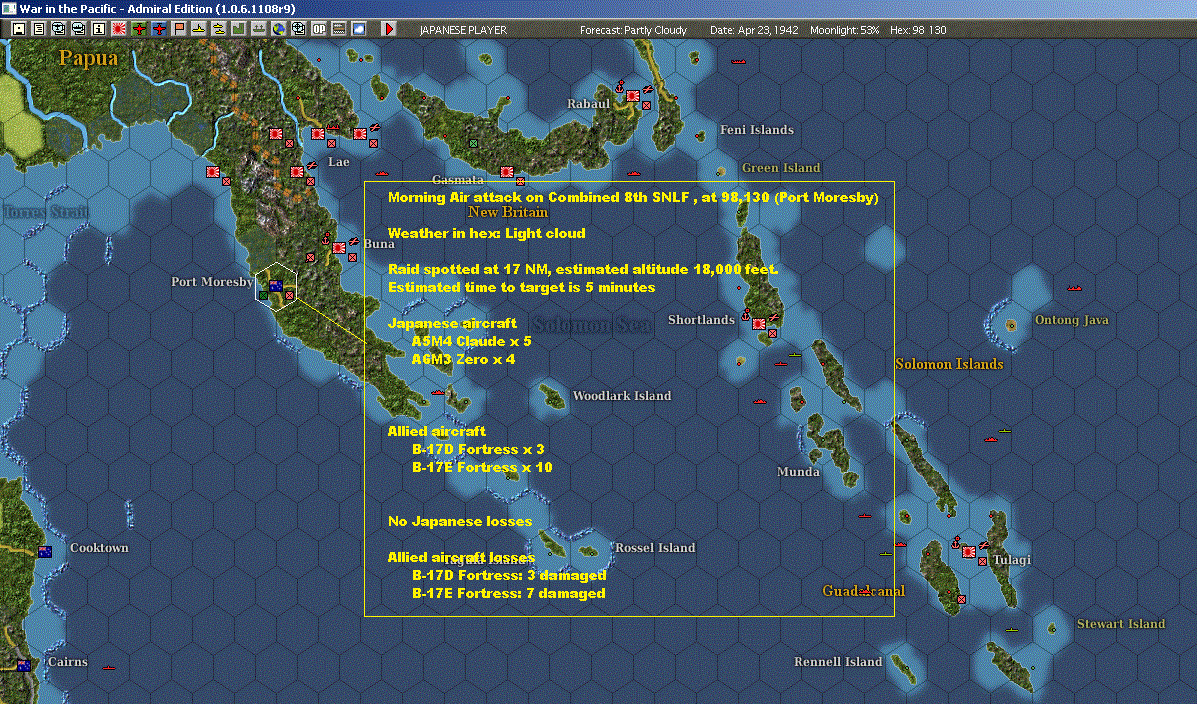Click the Japanese base flag near Buna
This screenshot has width=1197, height=704.
coord(339,248)
